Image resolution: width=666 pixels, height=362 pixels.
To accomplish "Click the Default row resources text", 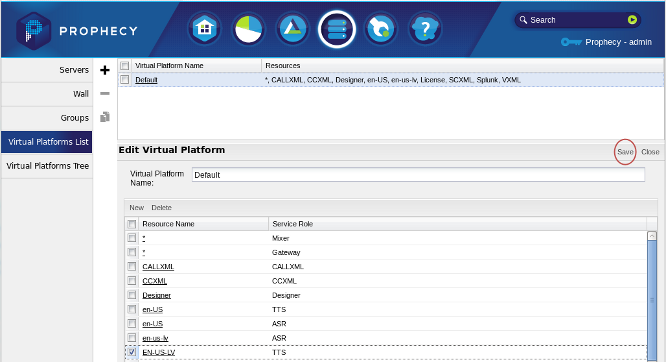I will pyautogui.click(x=393, y=79).
